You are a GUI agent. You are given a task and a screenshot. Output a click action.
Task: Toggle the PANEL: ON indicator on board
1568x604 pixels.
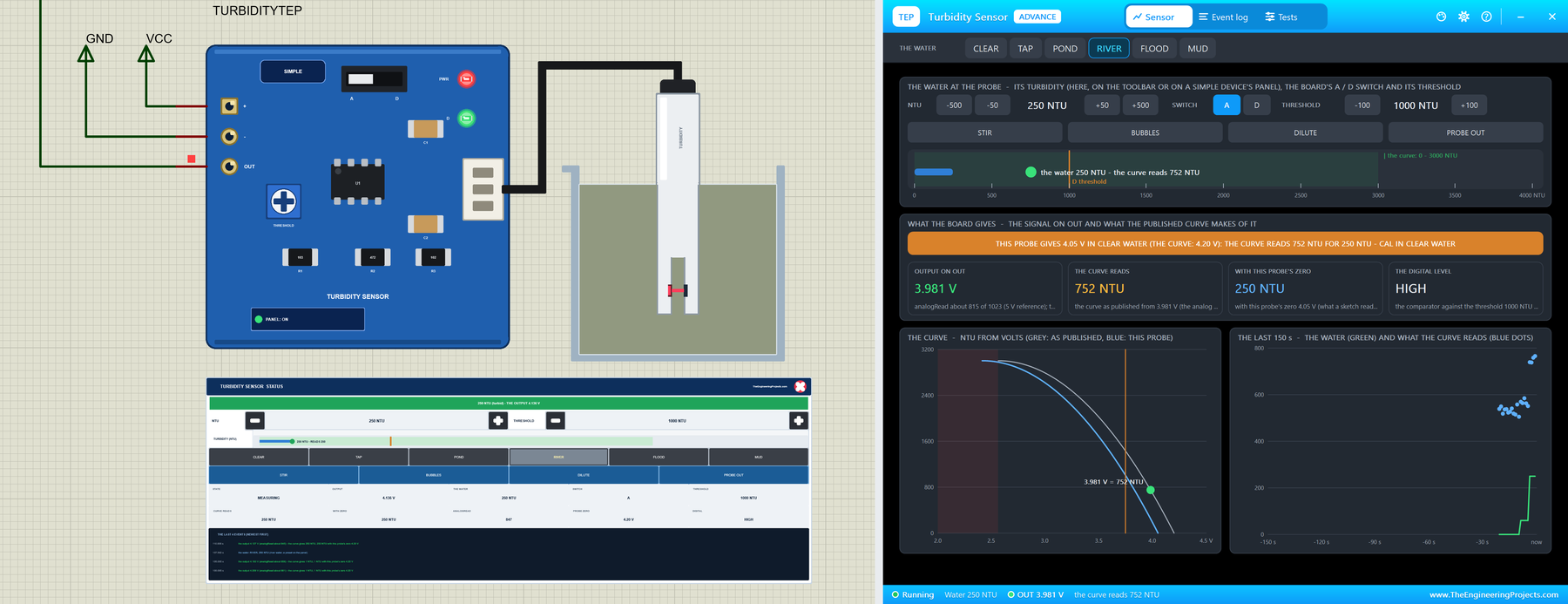coord(308,319)
